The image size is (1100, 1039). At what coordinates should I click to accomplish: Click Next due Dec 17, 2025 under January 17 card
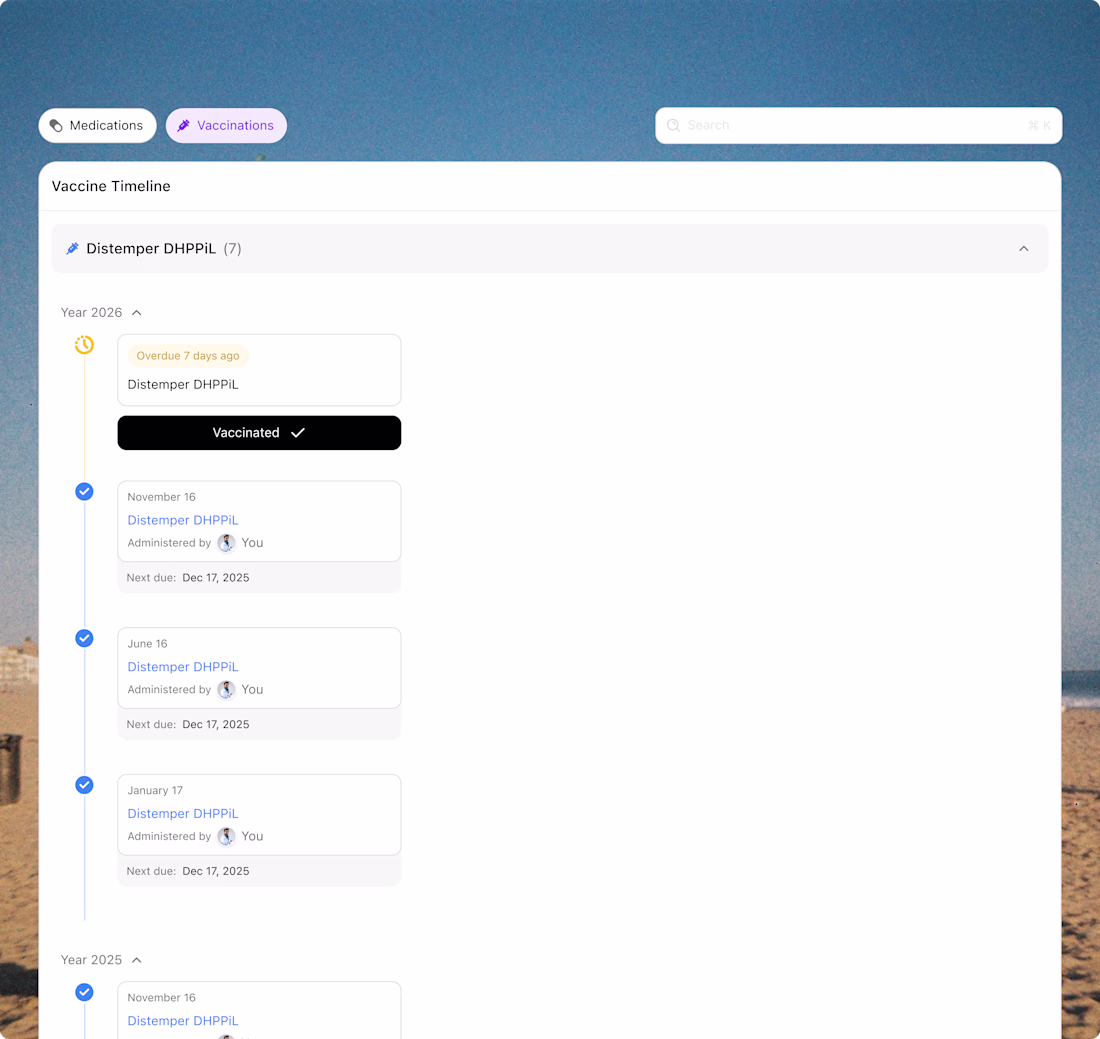click(x=188, y=871)
